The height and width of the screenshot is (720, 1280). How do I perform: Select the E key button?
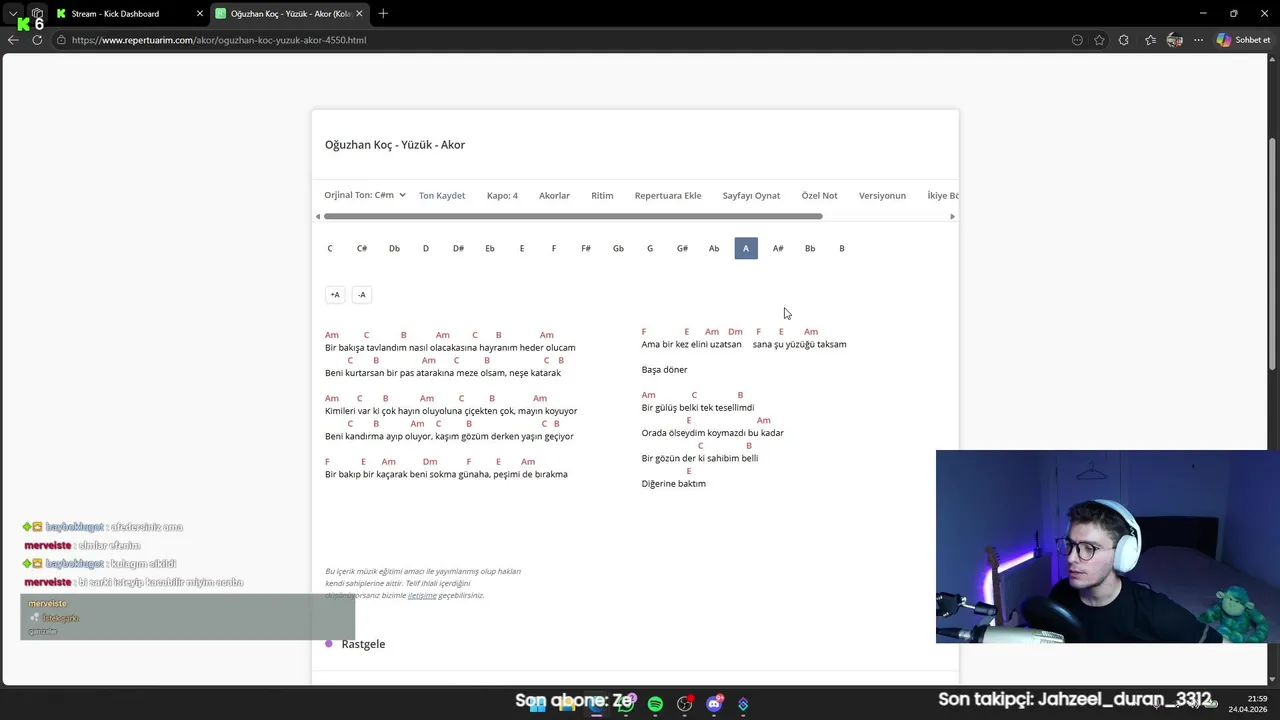point(522,248)
